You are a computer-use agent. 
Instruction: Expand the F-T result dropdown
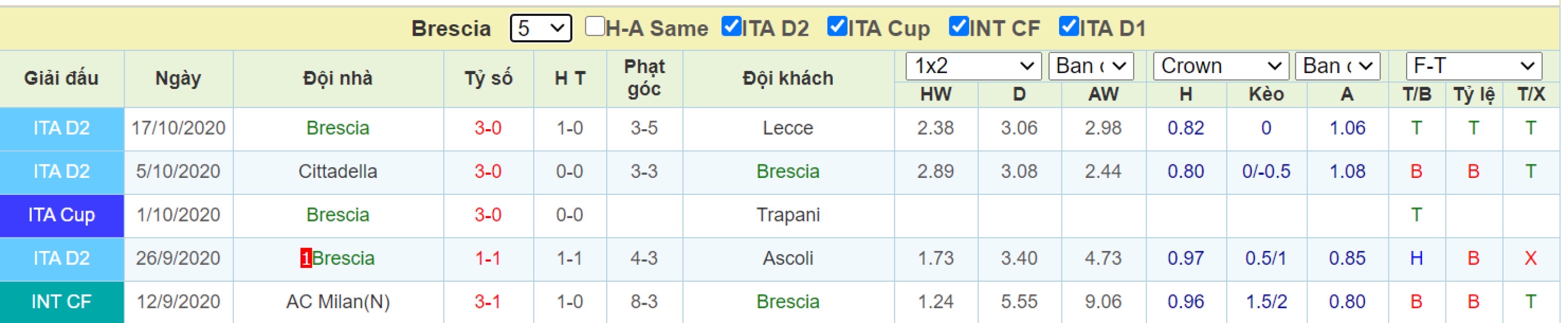point(1474,66)
